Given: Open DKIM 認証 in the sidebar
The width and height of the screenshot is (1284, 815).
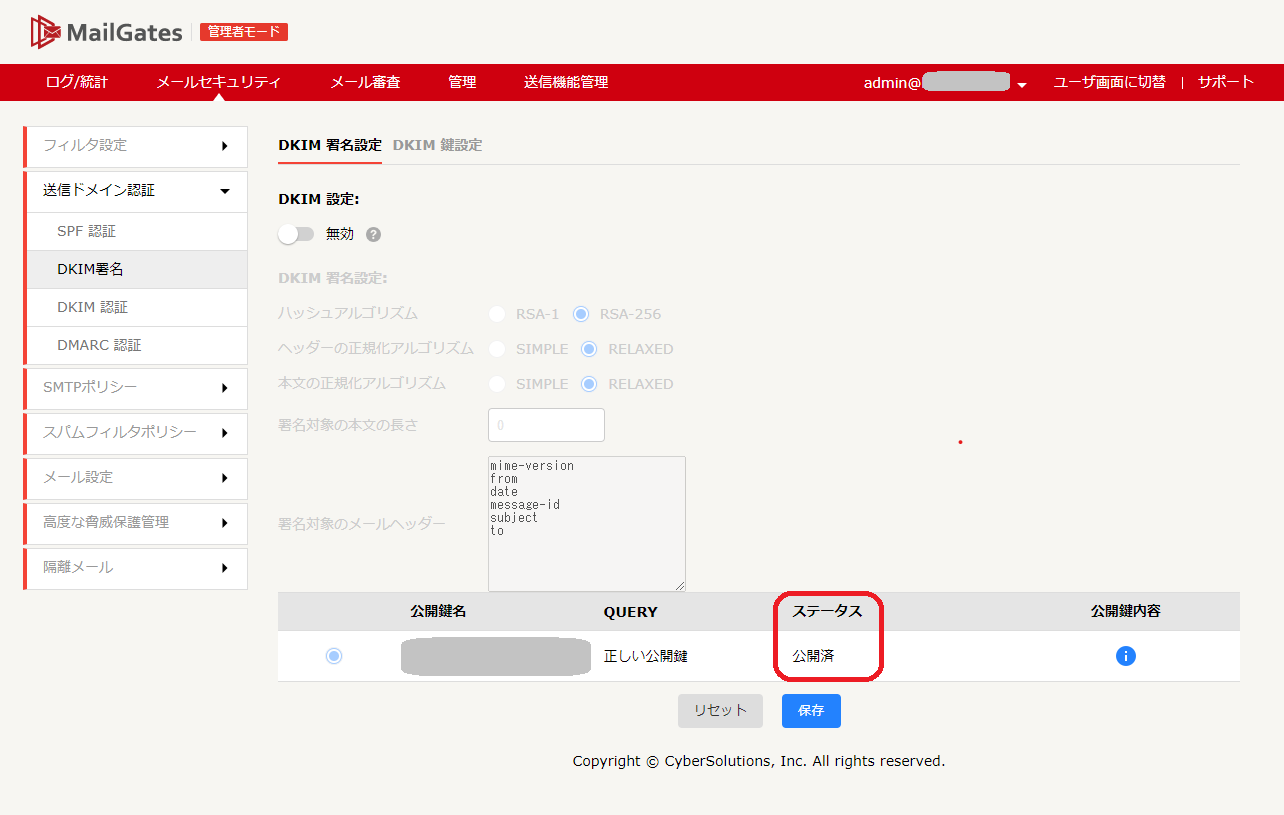Looking at the screenshot, I should pos(136,307).
